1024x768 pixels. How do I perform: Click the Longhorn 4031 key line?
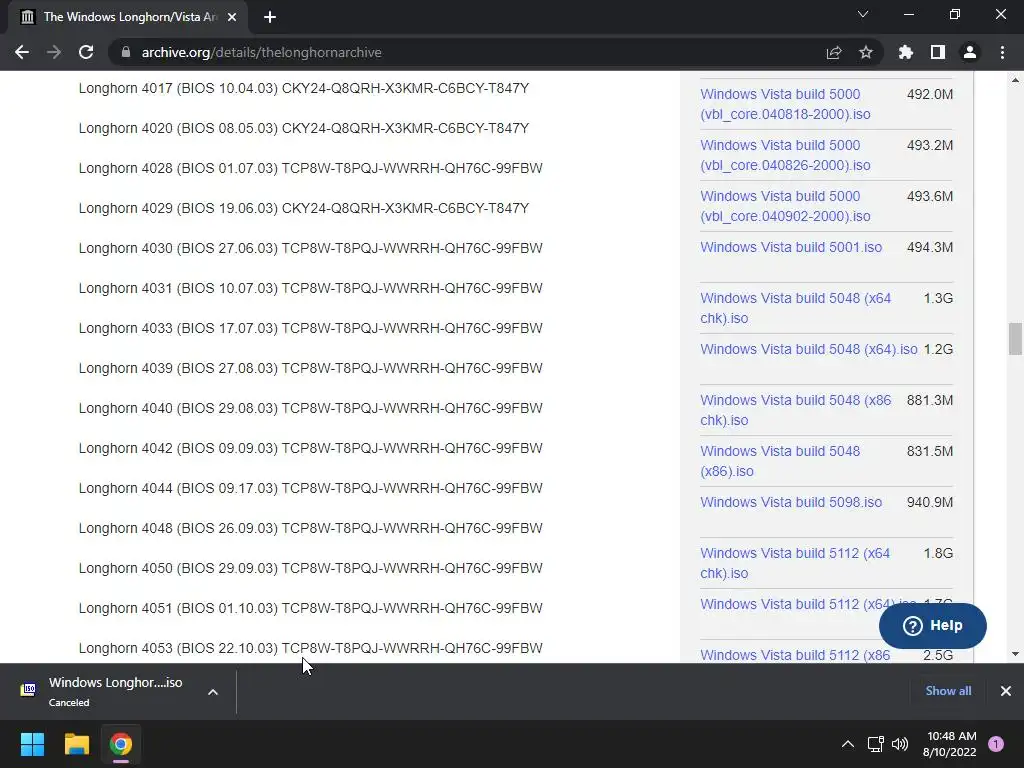[x=310, y=288]
